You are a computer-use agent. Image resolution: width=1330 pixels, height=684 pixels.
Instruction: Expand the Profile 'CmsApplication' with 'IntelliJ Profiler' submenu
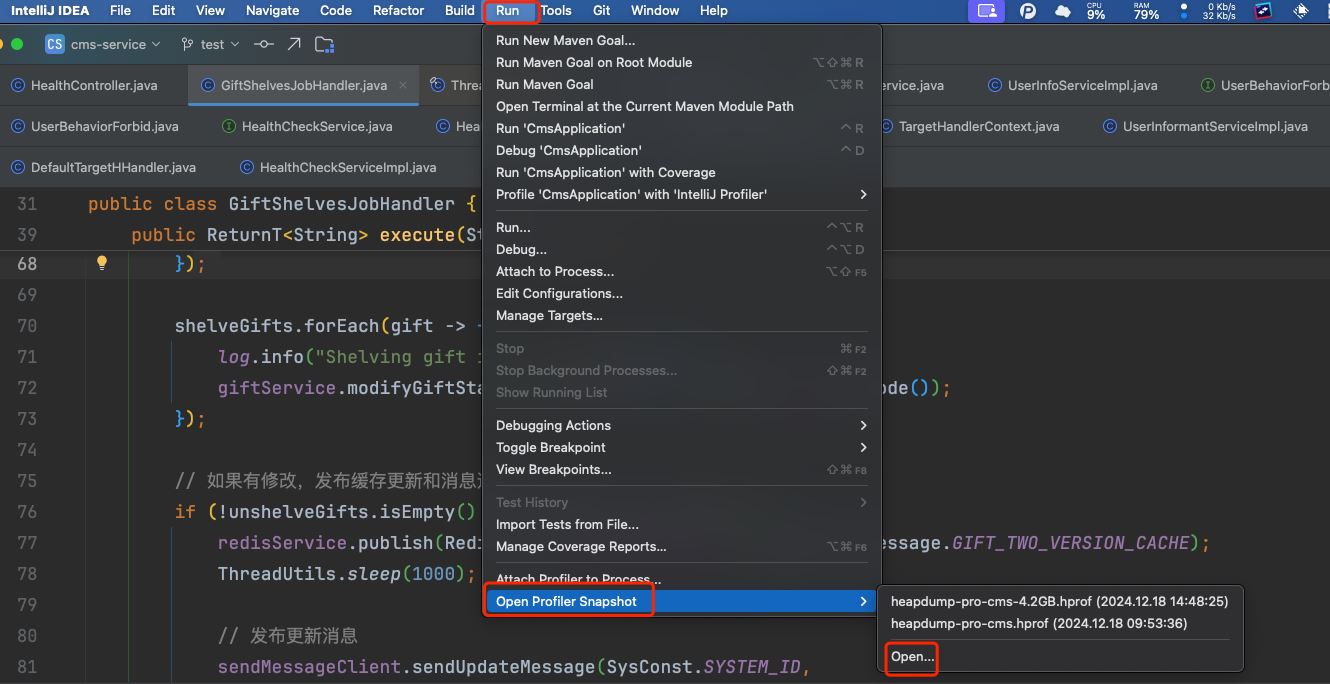tap(682, 194)
